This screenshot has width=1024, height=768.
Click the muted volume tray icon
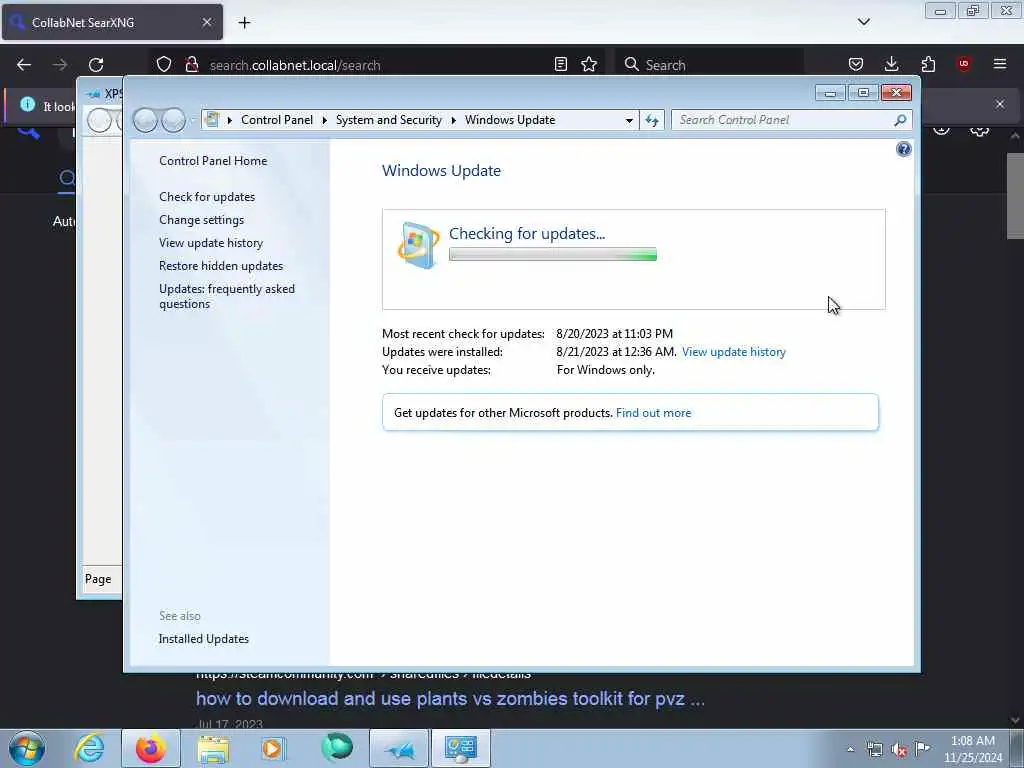[899, 750]
